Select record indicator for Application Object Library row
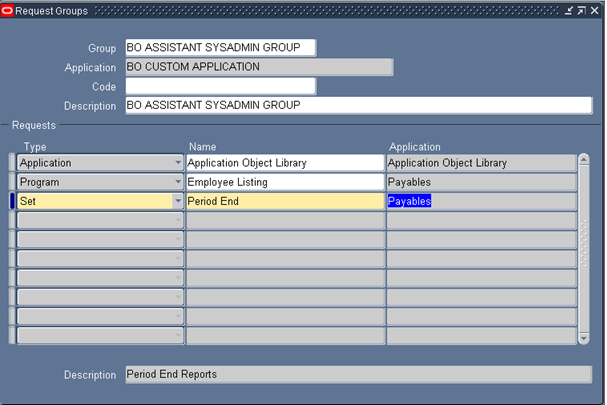The image size is (607, 405). 12,163
